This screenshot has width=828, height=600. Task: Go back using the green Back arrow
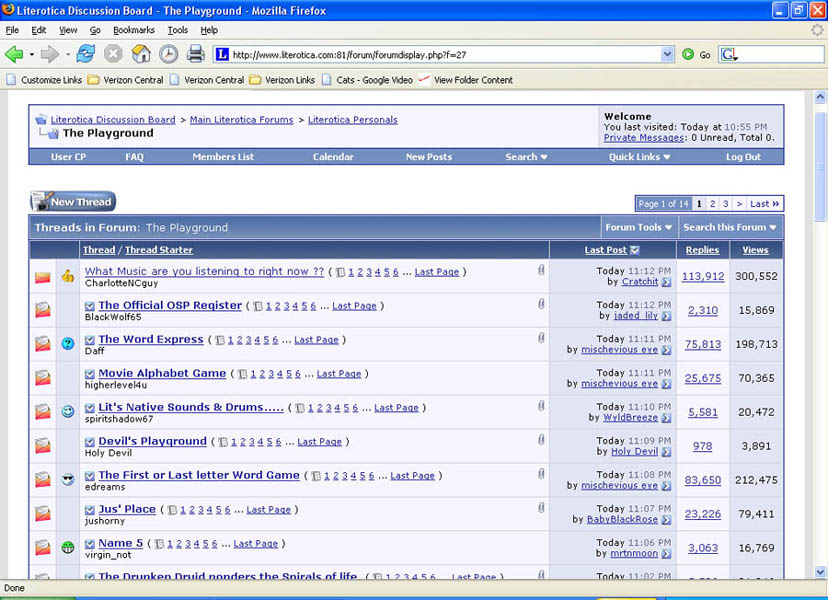(x=14, y=54)
